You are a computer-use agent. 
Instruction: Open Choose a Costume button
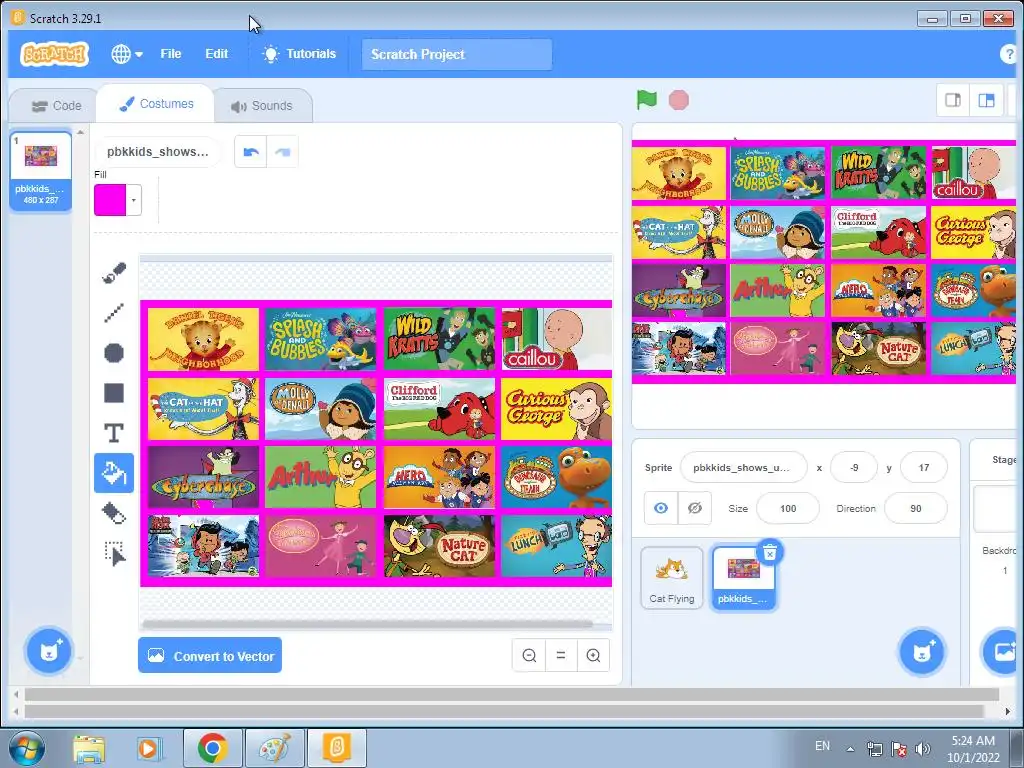(x=48, y=651)
